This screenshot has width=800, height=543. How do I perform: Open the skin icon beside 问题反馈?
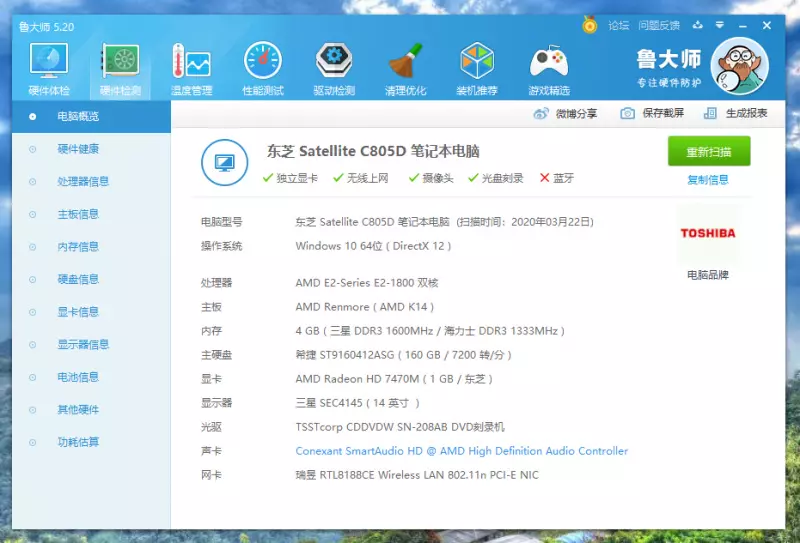coord(697,25)
